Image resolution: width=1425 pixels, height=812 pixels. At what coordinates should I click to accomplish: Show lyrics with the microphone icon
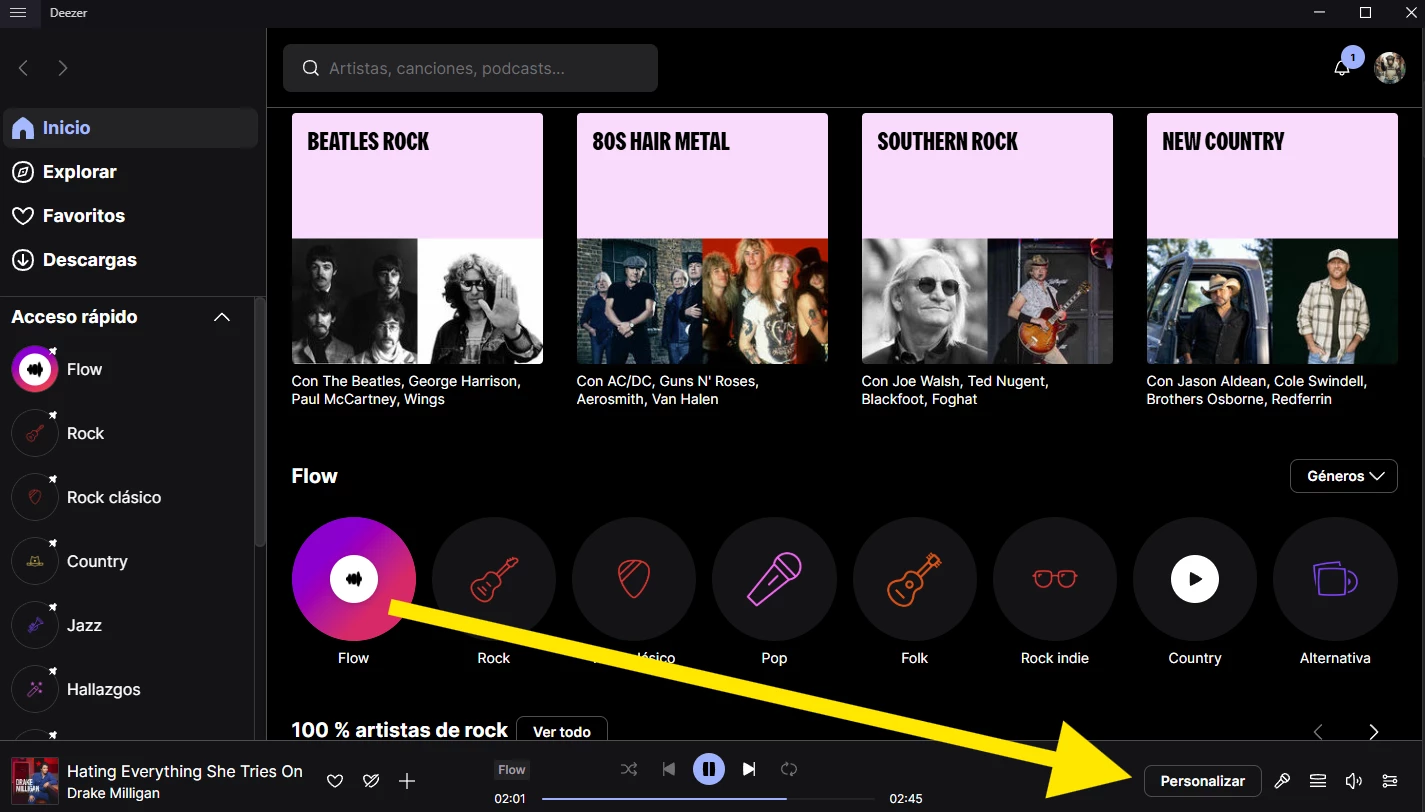pos(1282,781)
